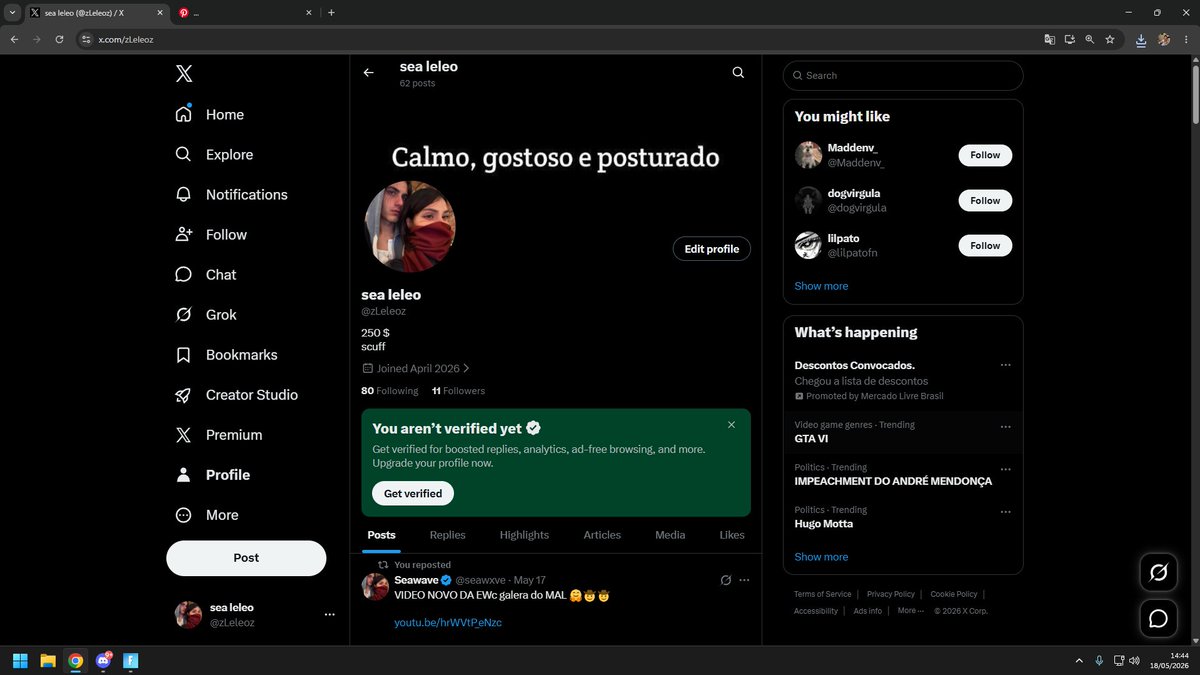Open Notifications in the sidebar
Image resolution: width=1200 pixels, height=675 pixels.
point(231,195)
